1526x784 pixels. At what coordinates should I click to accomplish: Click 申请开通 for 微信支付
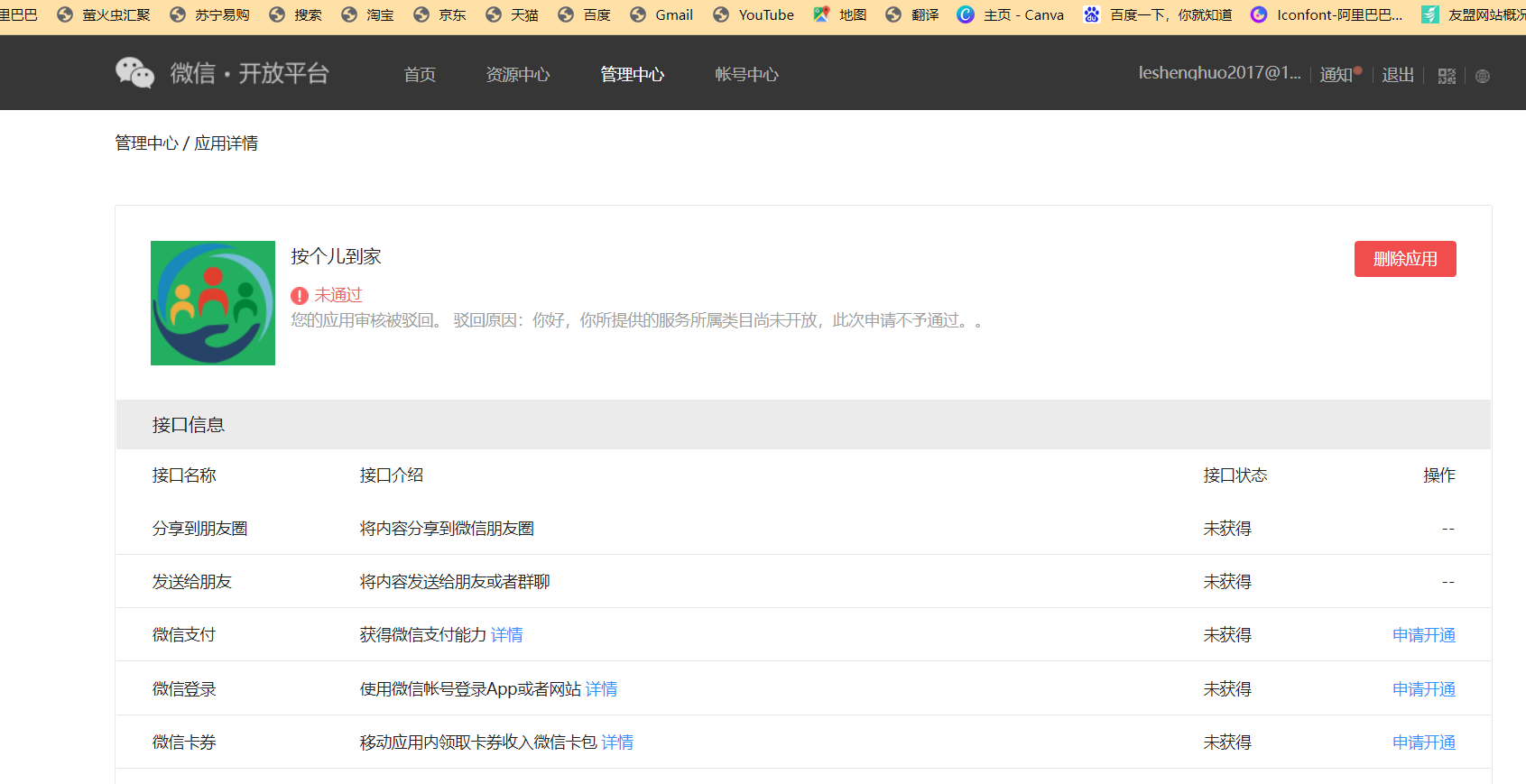1424,635
